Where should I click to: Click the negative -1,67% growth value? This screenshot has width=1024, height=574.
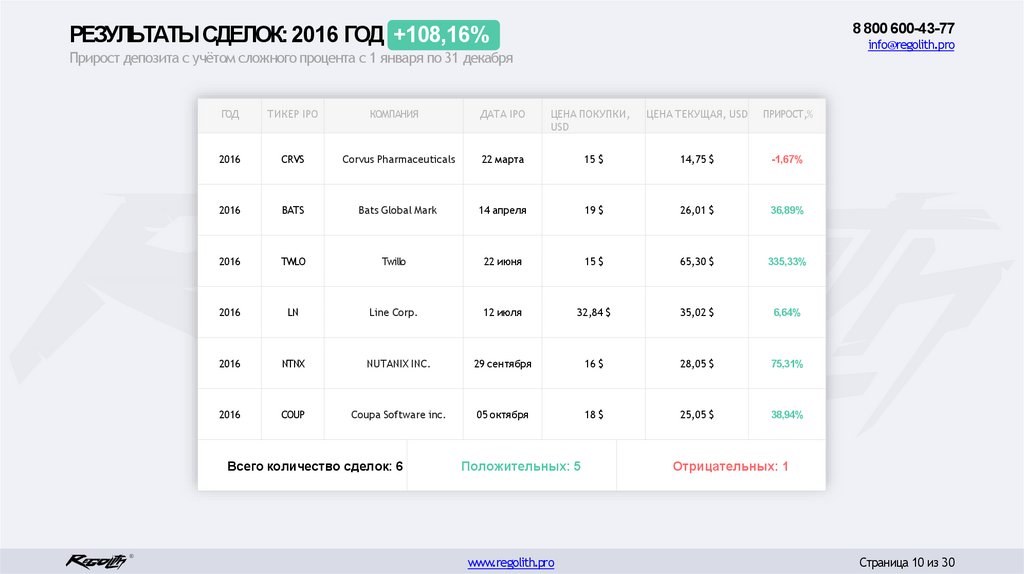coord(787,159)
